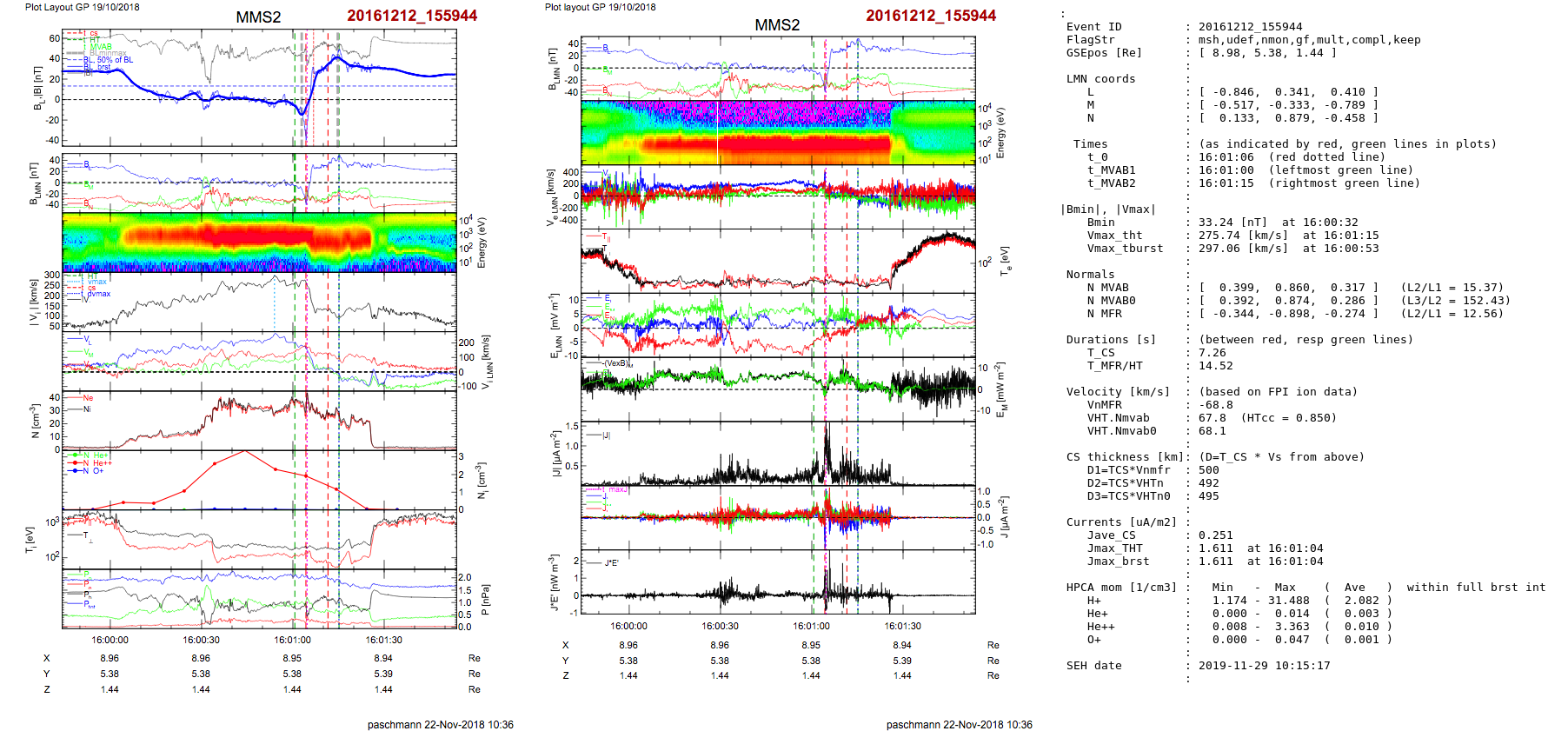The width and height of the screenshot is (1568, 731).
Task: Click the red 20161212_155944 title on the right plot
Action: pyautogui.click(x=930, y=16)
